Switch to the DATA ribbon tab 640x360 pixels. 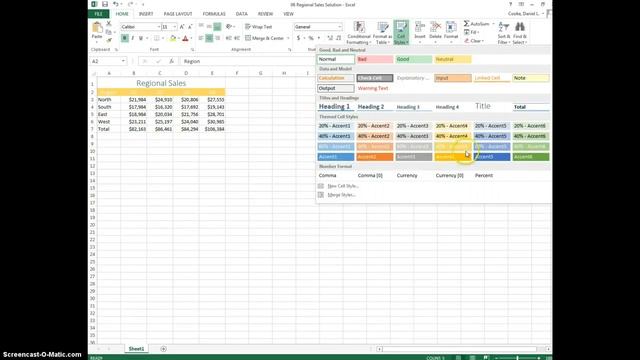click(242, 14)
